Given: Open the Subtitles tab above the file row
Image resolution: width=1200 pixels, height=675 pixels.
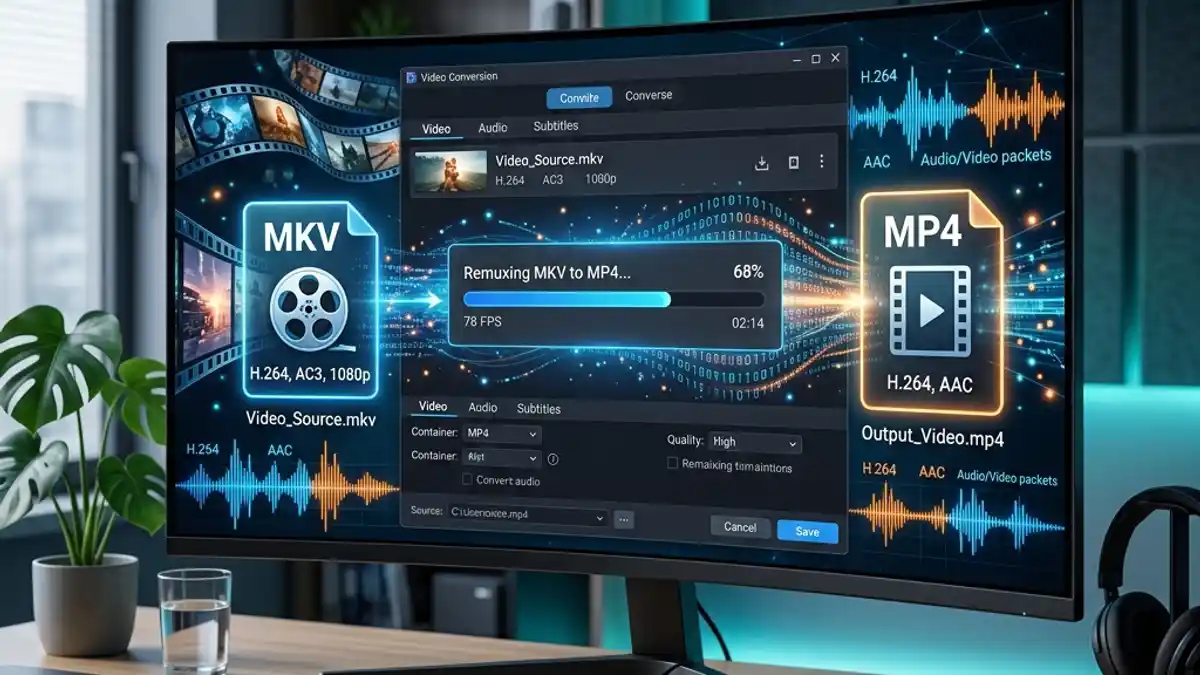Looking at the screenshot, I should (556, 126).
